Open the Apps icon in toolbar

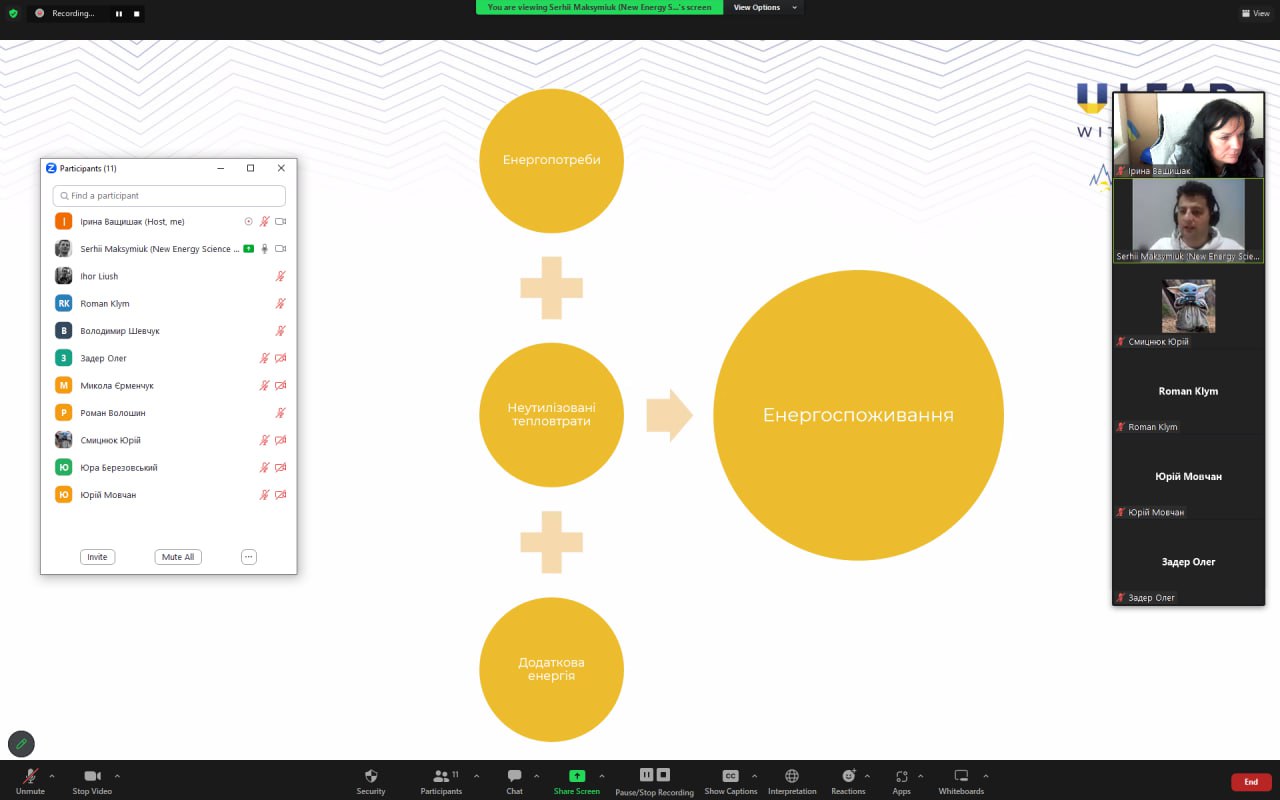pos(901,776)
